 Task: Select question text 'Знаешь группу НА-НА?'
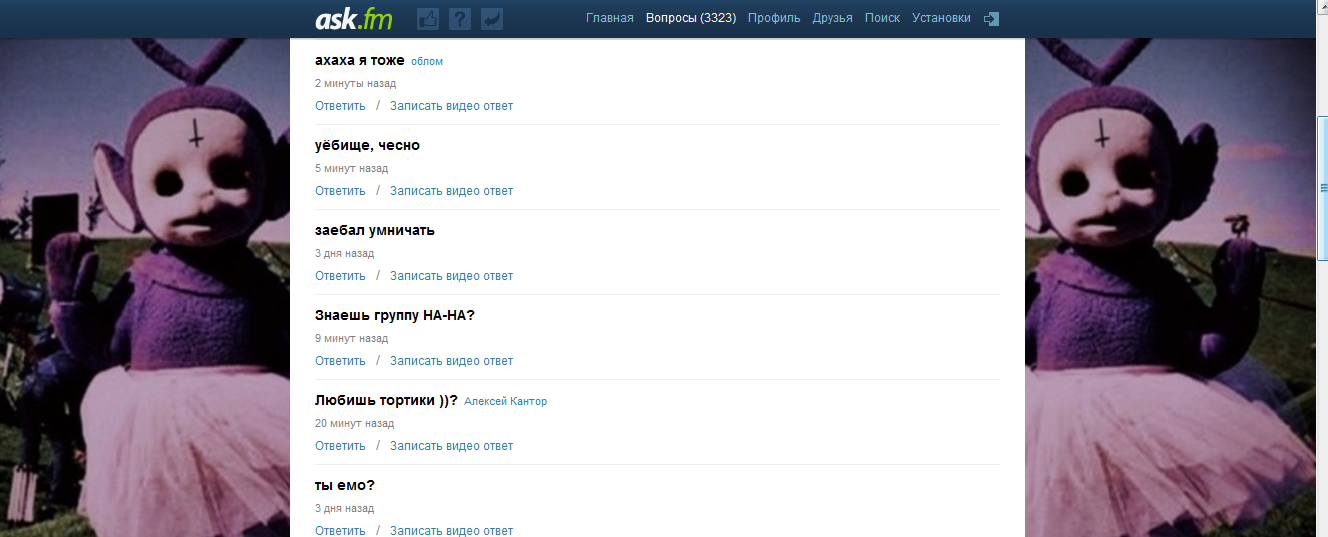tap(395, 315)
